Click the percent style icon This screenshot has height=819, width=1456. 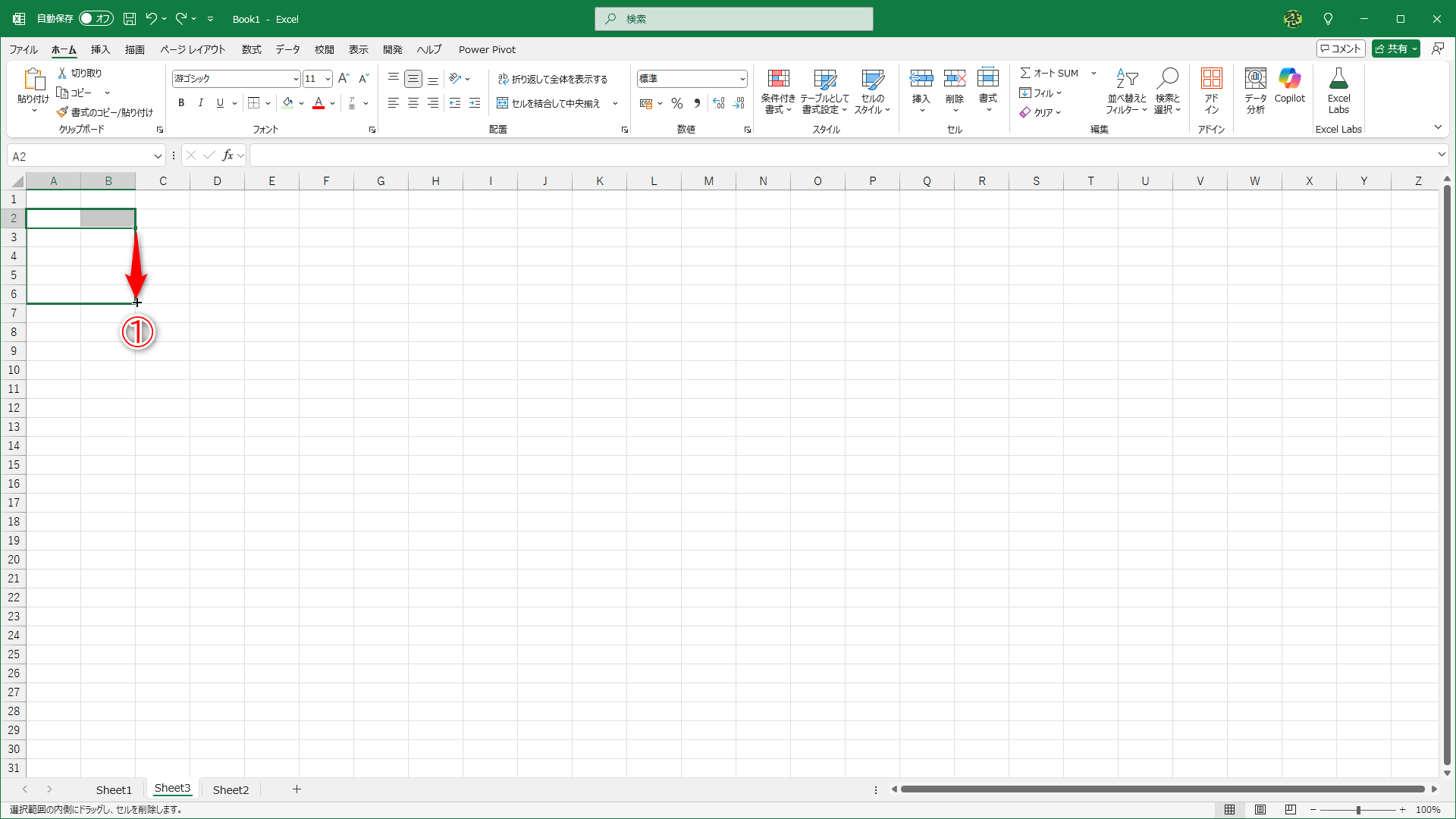tap(677, 103)
